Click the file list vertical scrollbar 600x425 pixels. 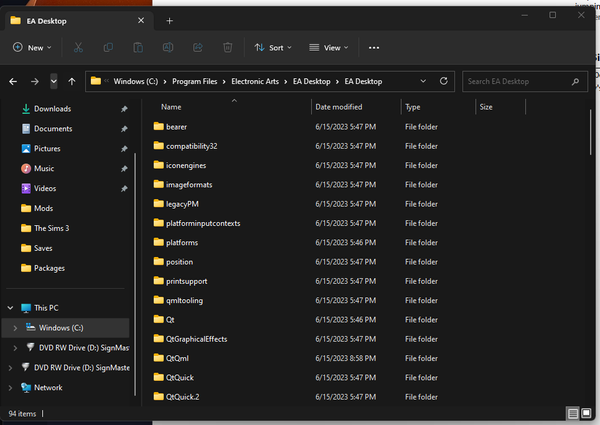tap(590, 132)
